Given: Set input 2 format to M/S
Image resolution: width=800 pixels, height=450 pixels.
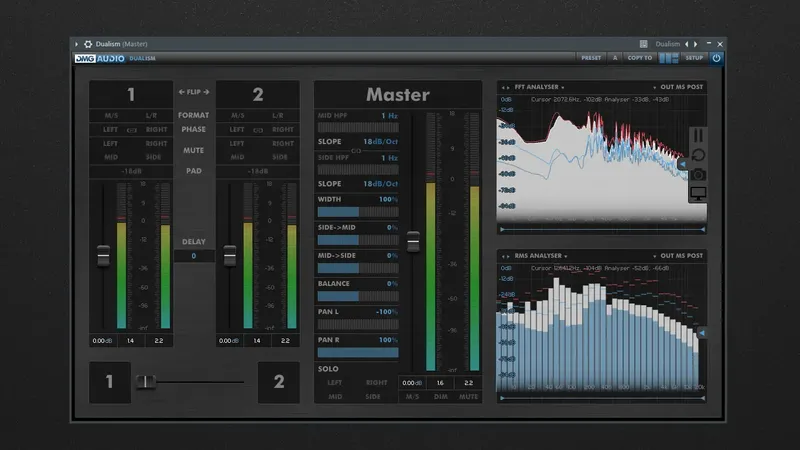Looking at the screenshot, I should tap(237, 116).
